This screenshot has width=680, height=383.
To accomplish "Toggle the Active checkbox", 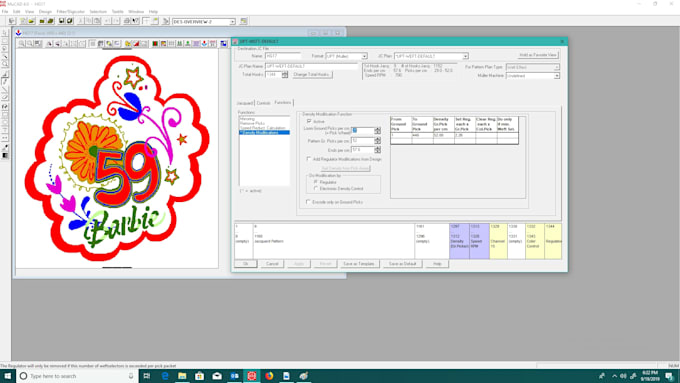I will [309, 121].
